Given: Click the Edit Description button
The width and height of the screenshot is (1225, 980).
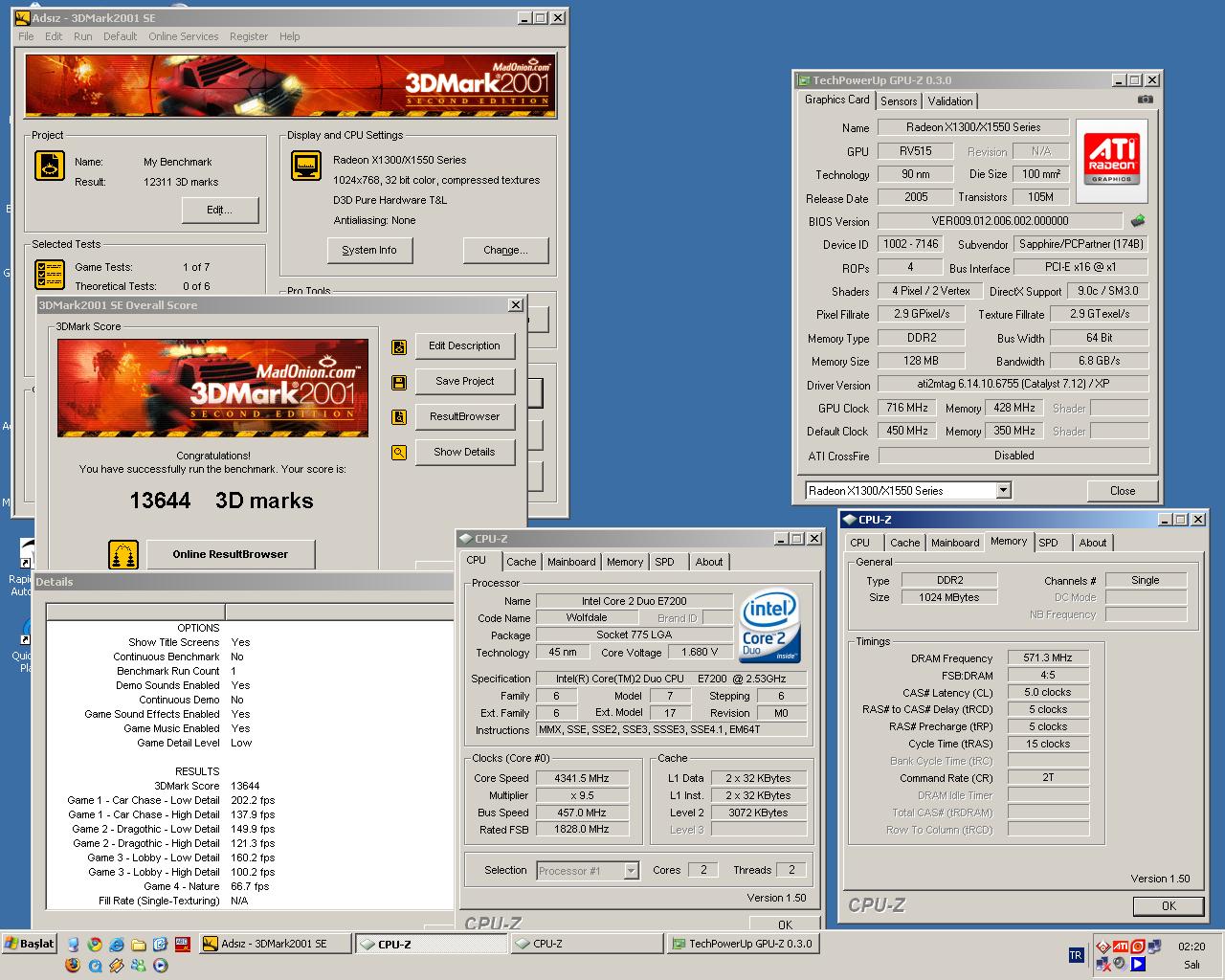Looking at the screenshot, I should 465,345.
